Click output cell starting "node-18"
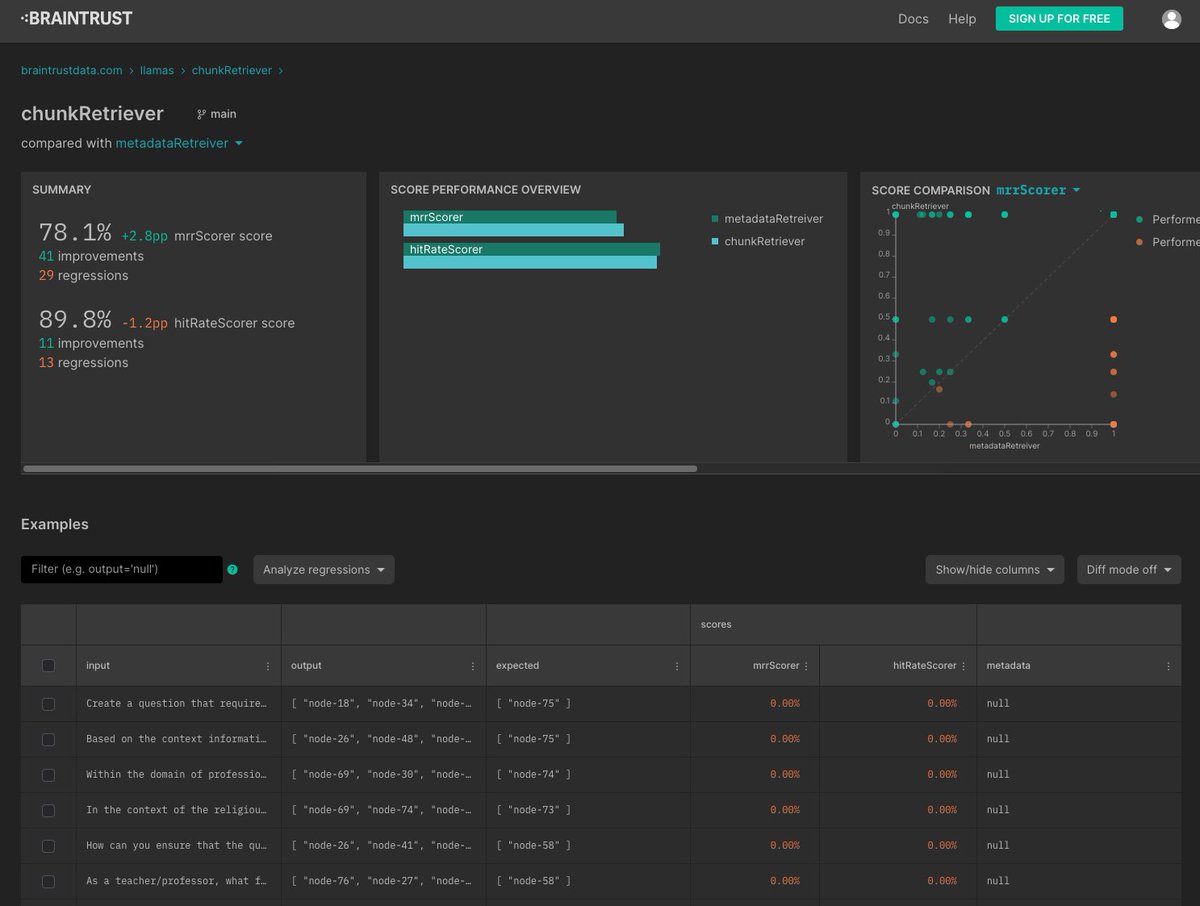Viewport: 1200px width, 906px height. [383, 704]
